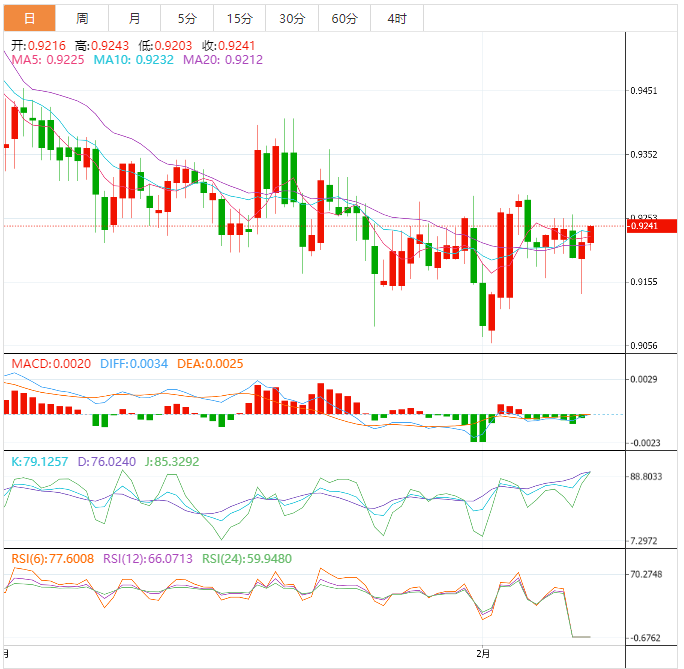684x669 pixels.
Task: Click the RSI(24) indicator label
Action: tap(247, 558)
